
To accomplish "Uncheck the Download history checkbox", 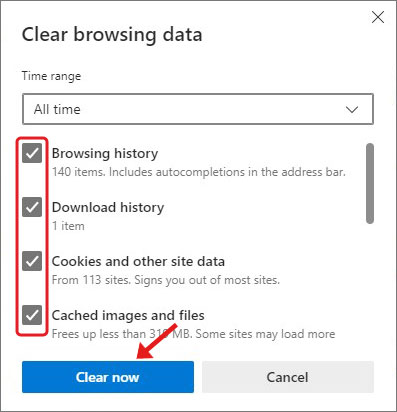I will [32, 207].
